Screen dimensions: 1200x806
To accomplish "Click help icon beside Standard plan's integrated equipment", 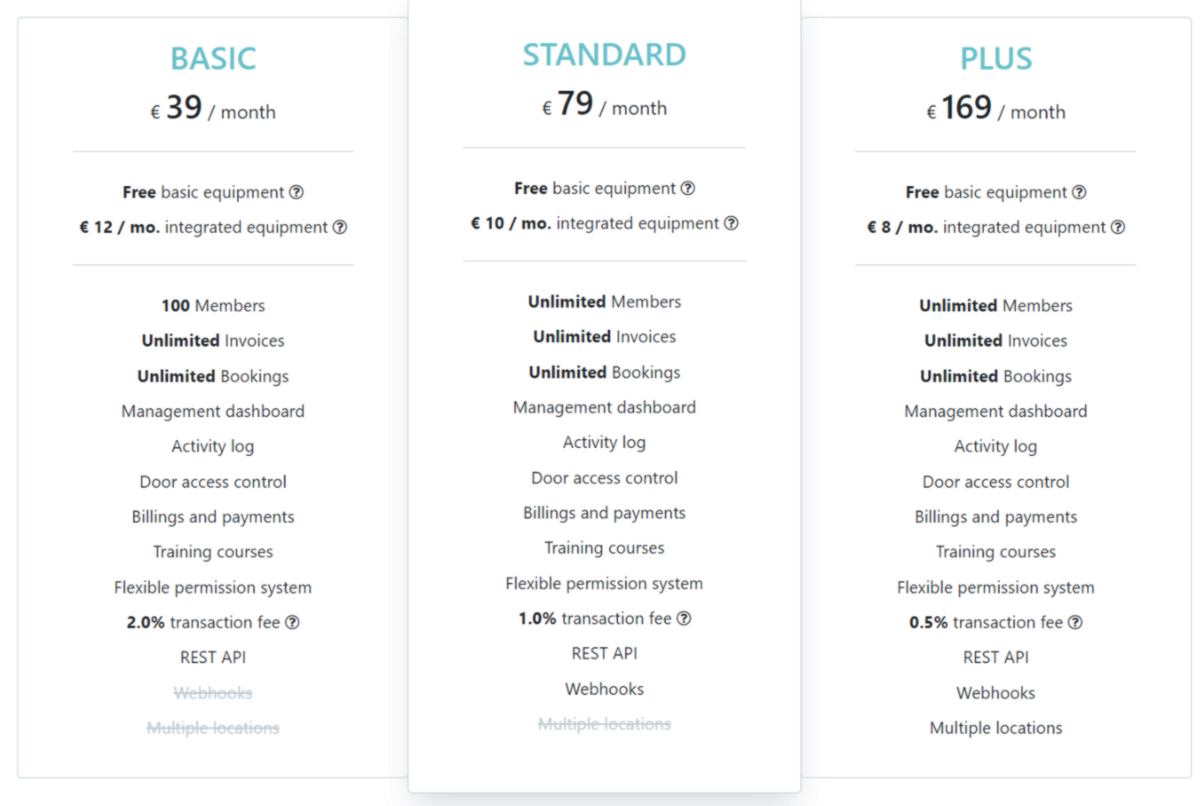I will (731, 223).
